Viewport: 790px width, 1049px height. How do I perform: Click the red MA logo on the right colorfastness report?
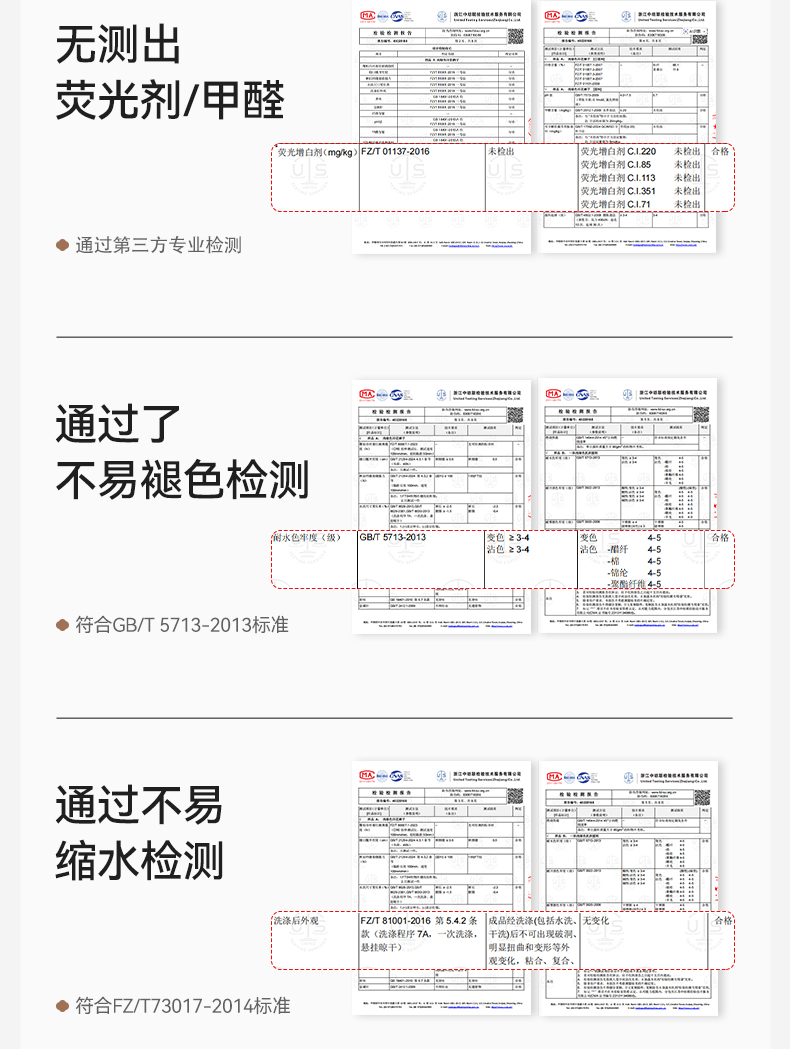tap(553, 394)
